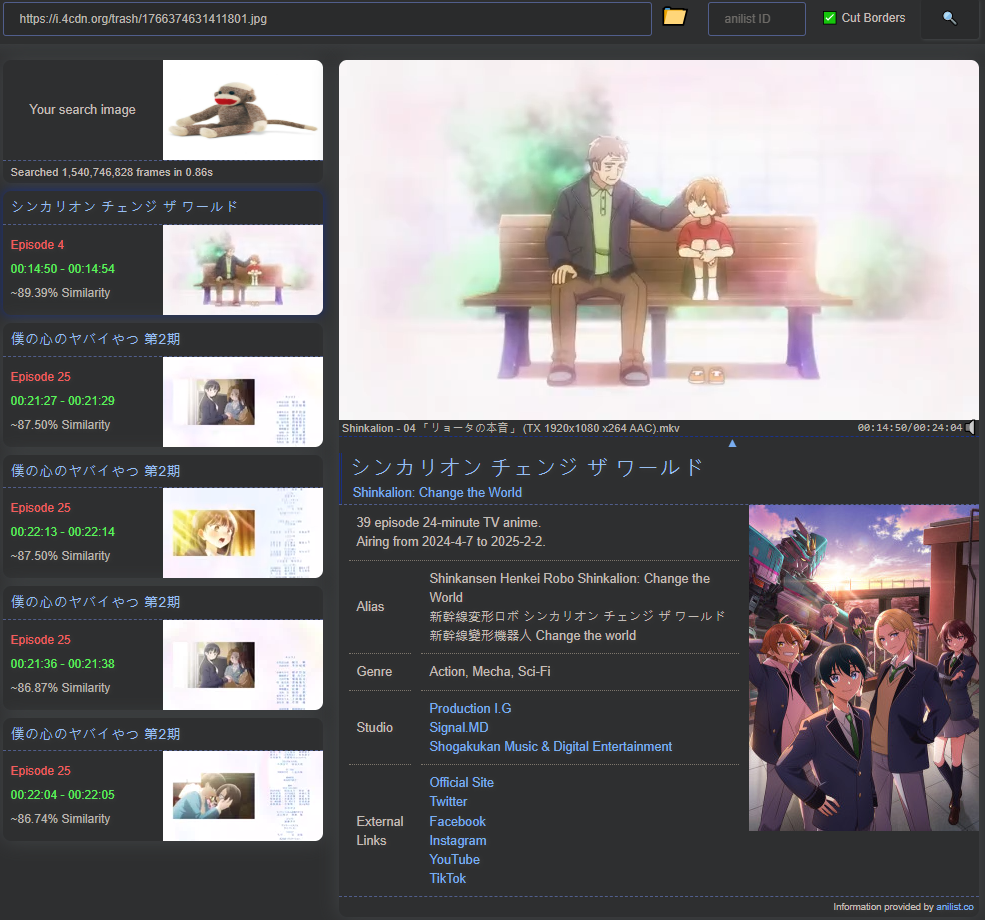Screen dimensions: 985x920
Task: Open the Twitter external link
Action: [448, 801]
